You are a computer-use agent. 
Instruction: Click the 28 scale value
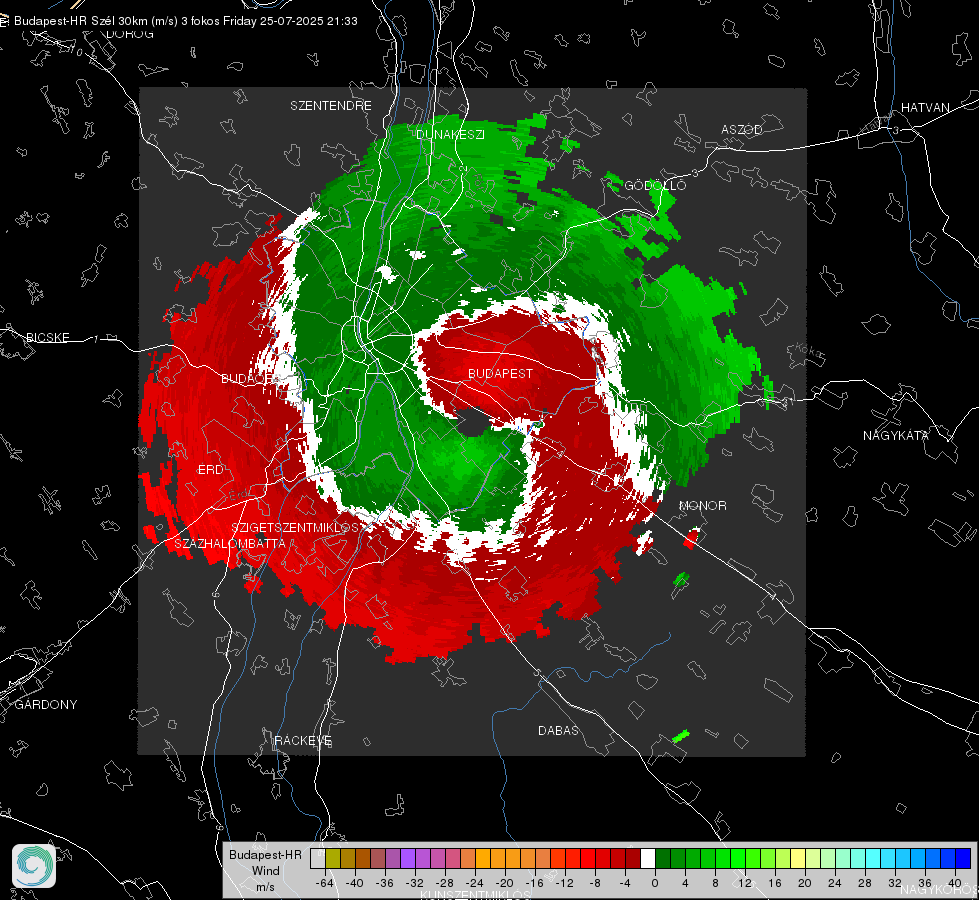[x=865, y=883]
